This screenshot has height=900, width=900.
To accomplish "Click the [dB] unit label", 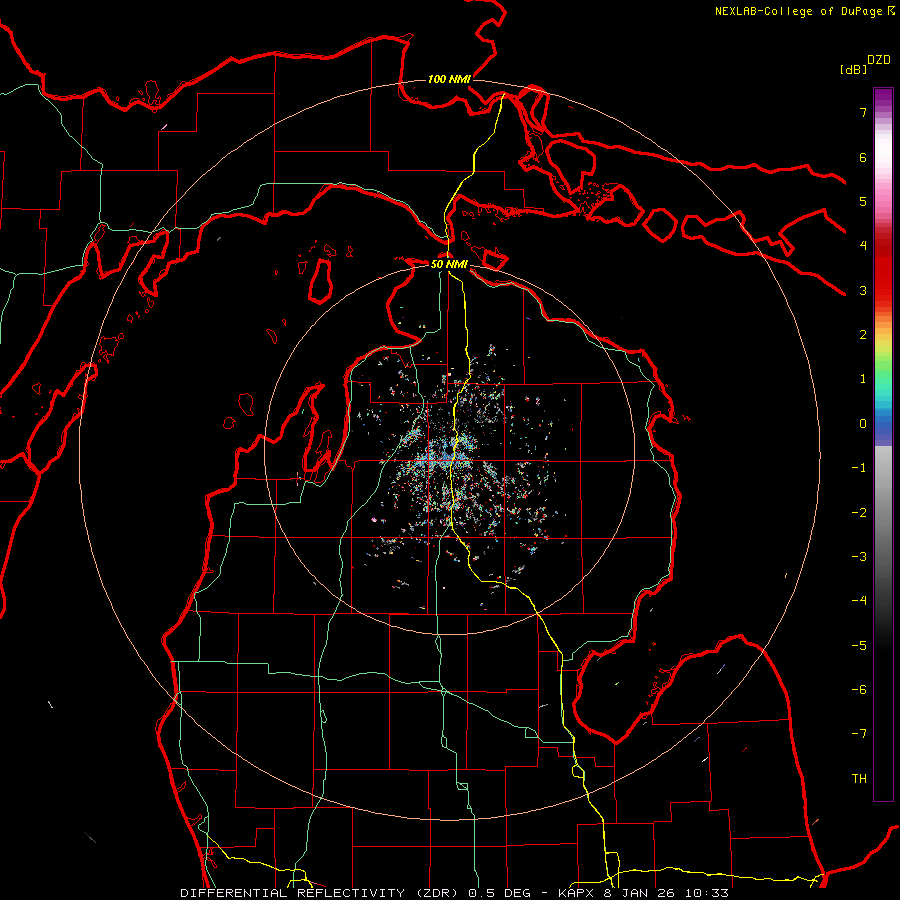I will pos(853,69).
